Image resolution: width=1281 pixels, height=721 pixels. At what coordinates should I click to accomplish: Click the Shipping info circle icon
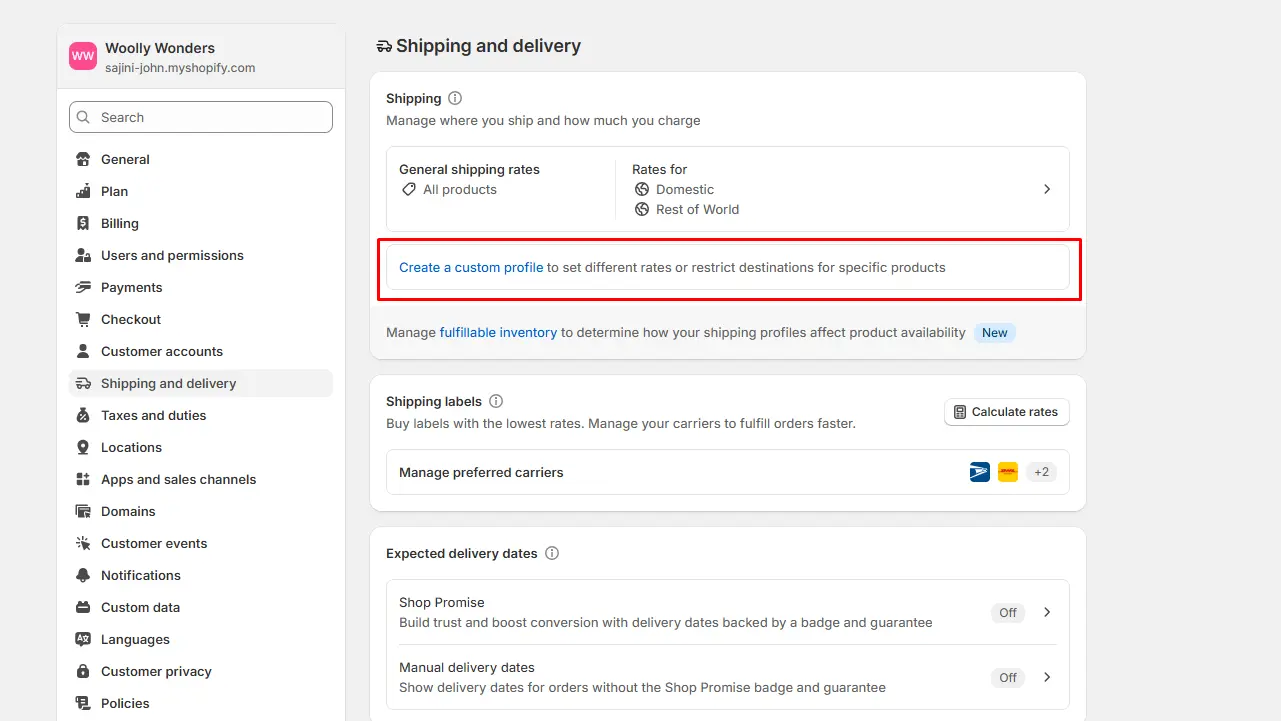(x=455, y=98)
